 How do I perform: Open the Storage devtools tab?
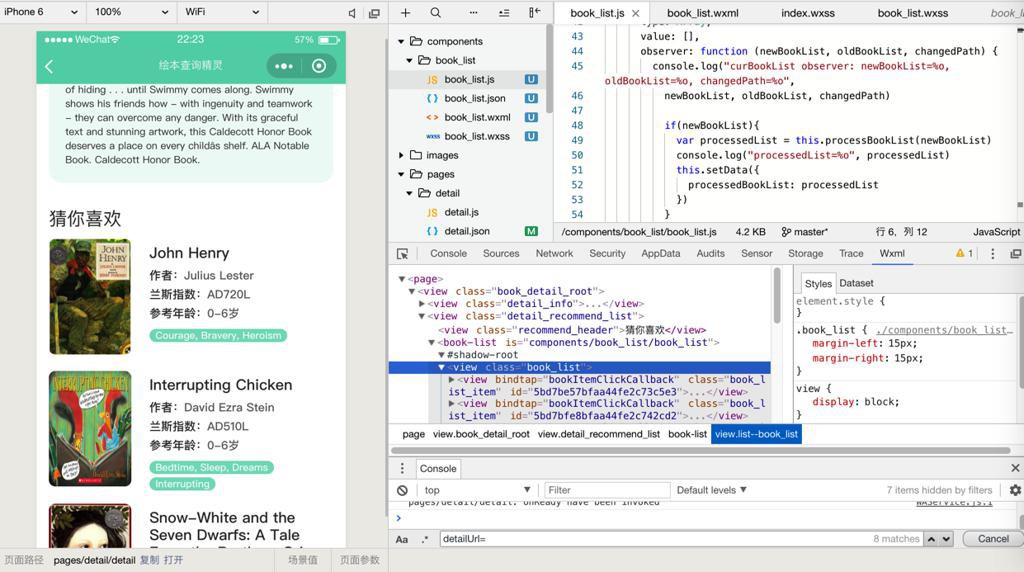[805, 253]
